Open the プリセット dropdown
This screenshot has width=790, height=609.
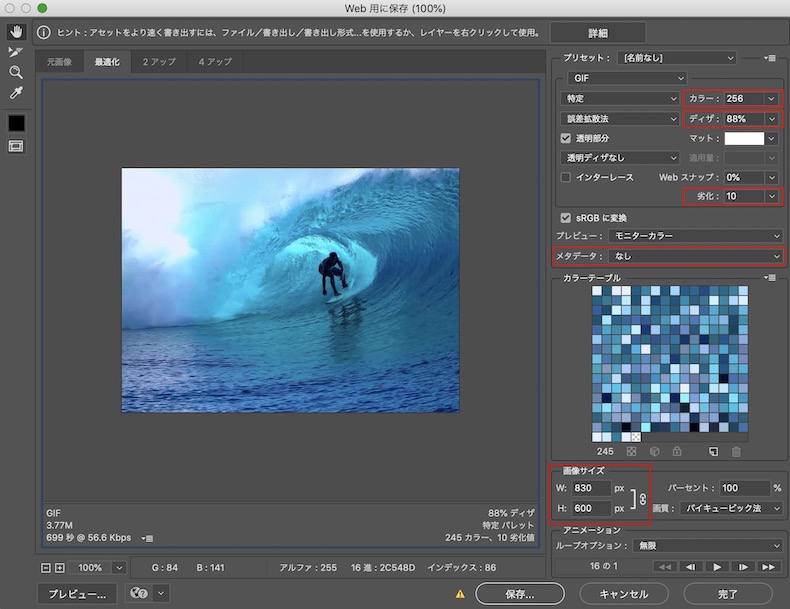click(677, 58)
